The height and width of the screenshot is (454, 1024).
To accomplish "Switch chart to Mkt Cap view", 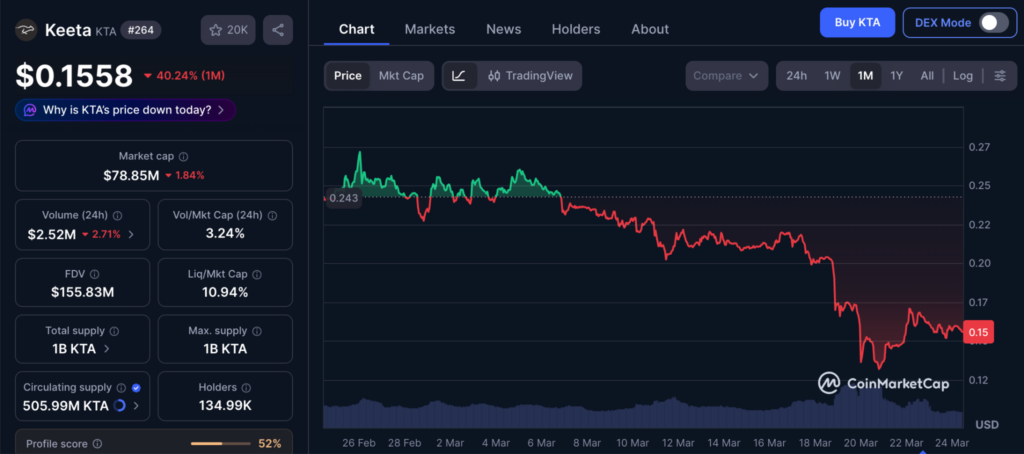I will tap(400, 76).
